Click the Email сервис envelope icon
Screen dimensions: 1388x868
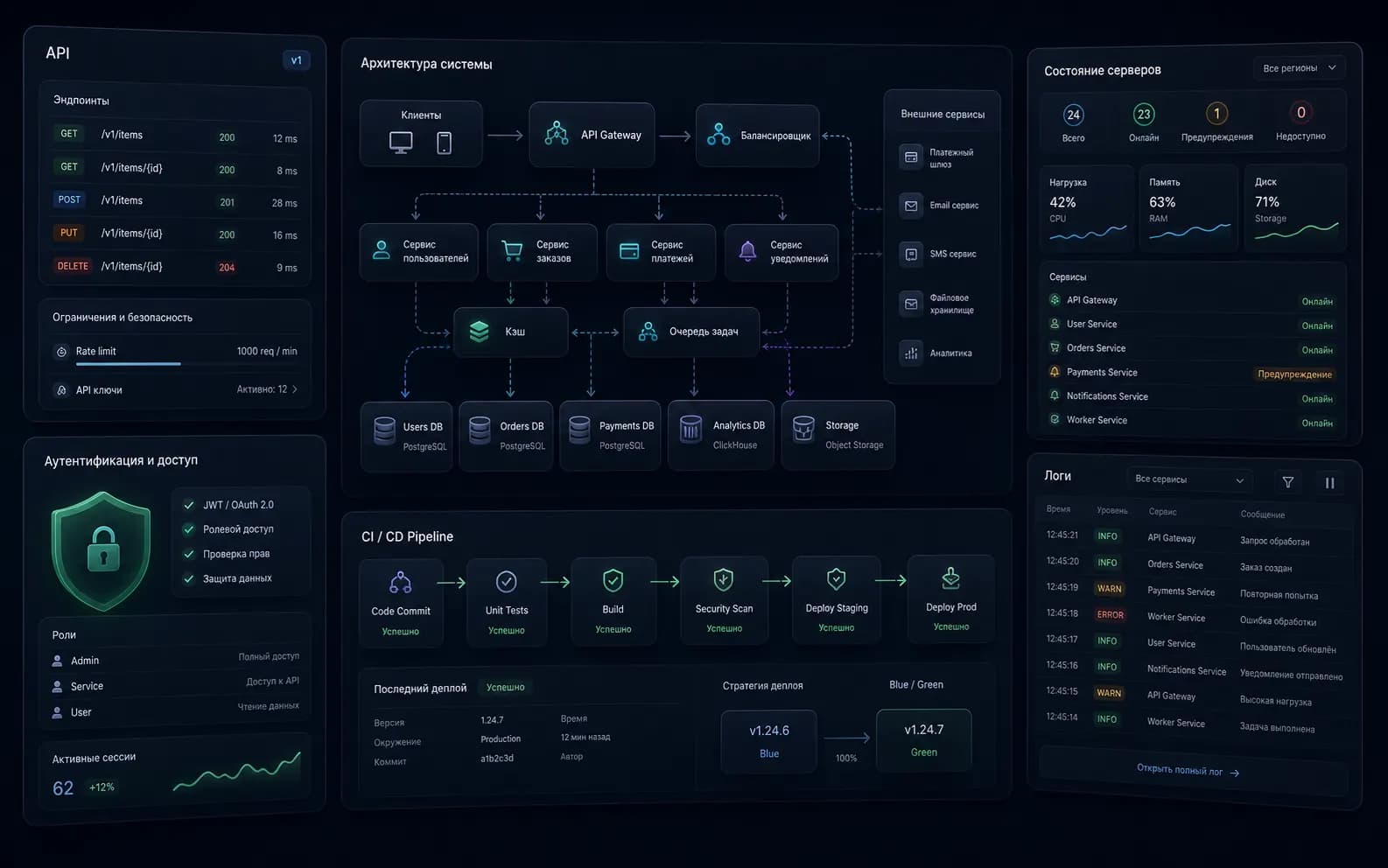911,206
